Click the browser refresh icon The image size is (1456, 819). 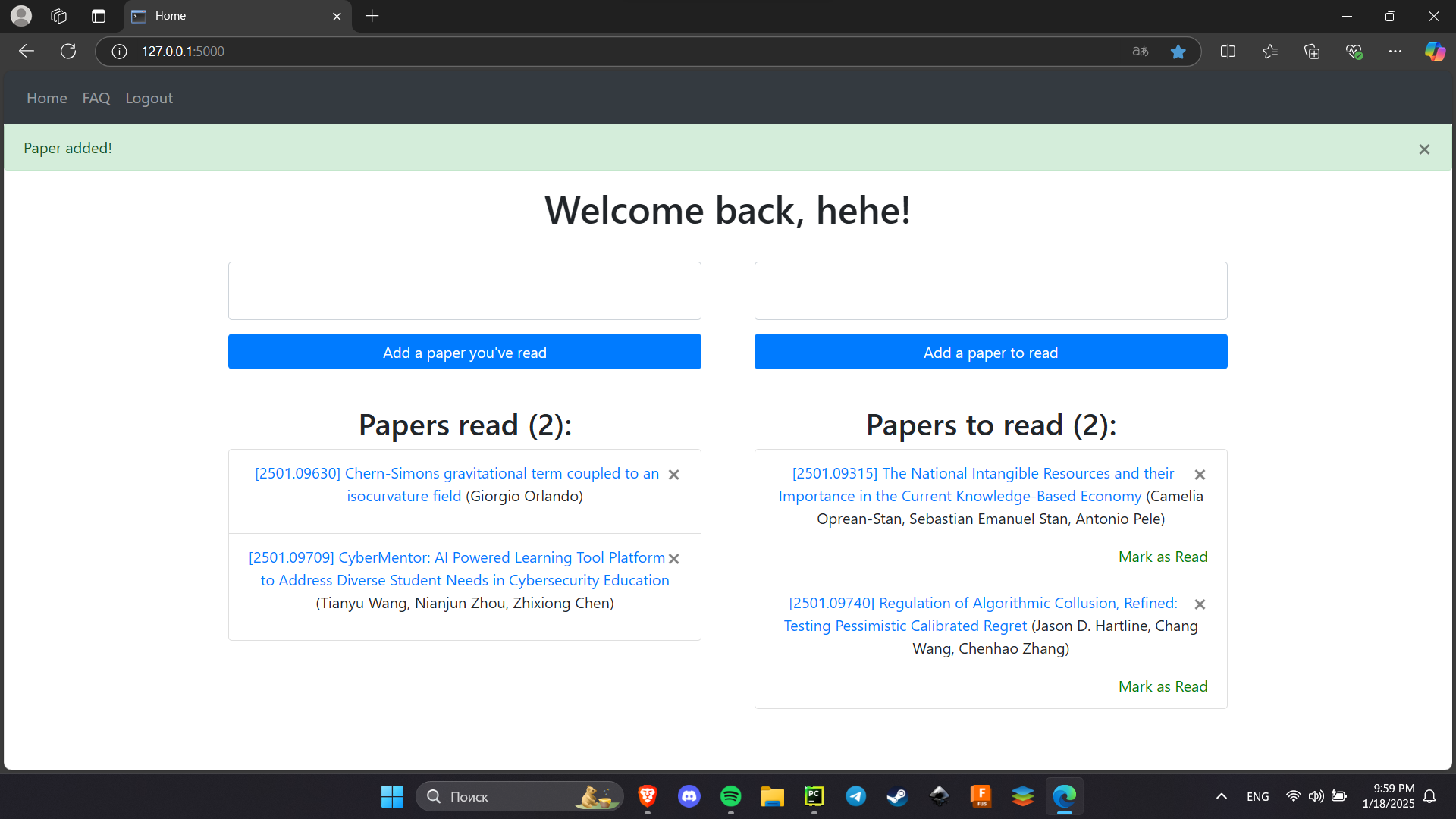point(68,52)
